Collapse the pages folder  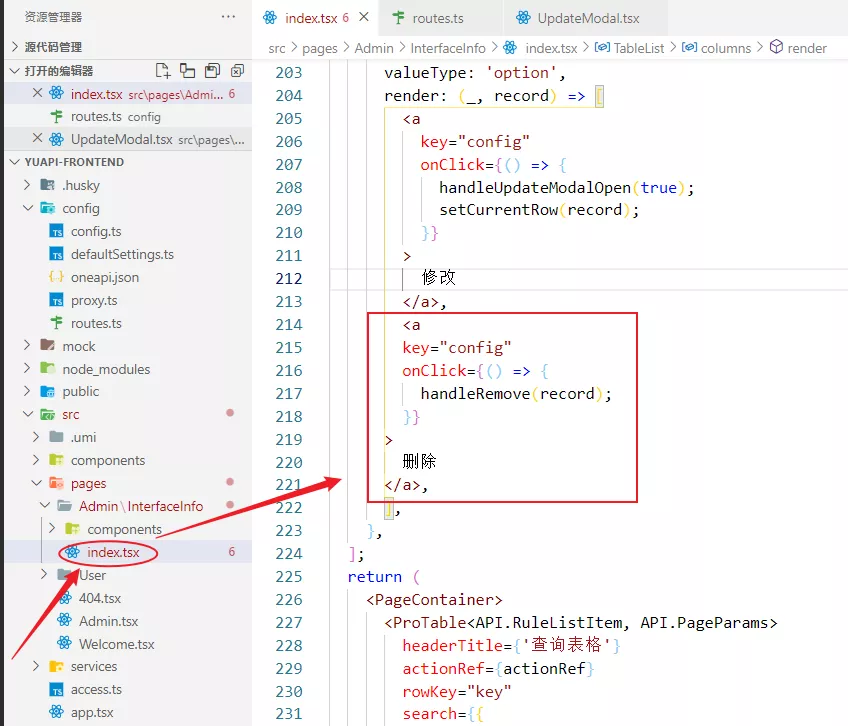click(x=36, y=483)
